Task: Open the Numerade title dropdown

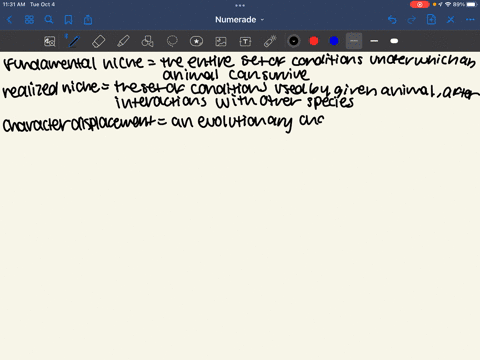Action: click(239, 20)
